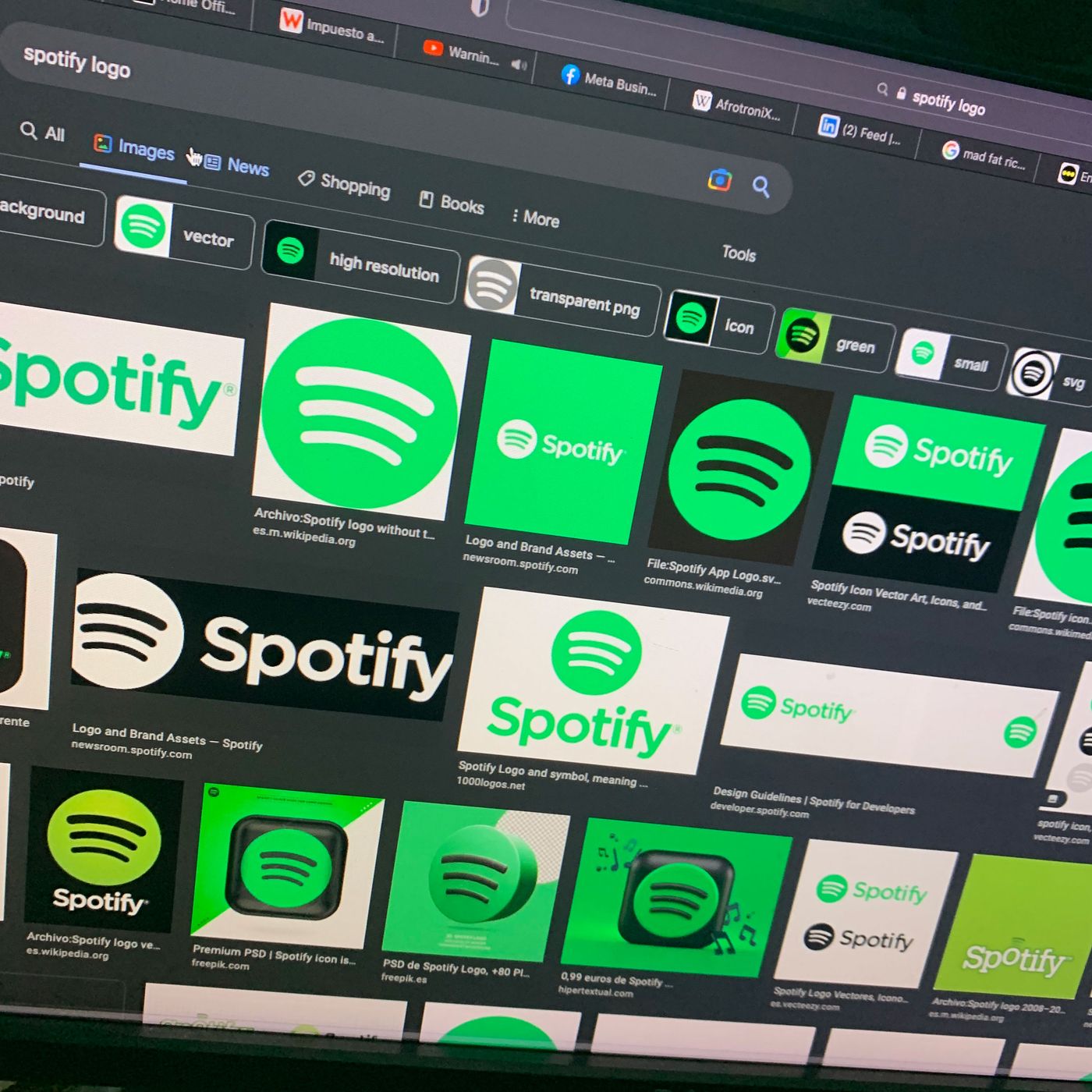Select the Books search tab
This screenshot has height=1092, width=1092.
452,203
